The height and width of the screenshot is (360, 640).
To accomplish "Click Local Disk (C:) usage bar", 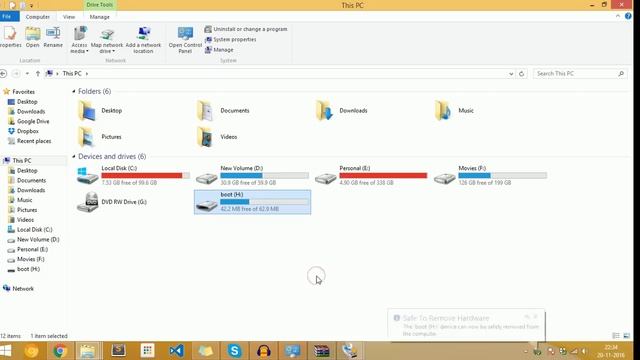I will tap(146, 176).
